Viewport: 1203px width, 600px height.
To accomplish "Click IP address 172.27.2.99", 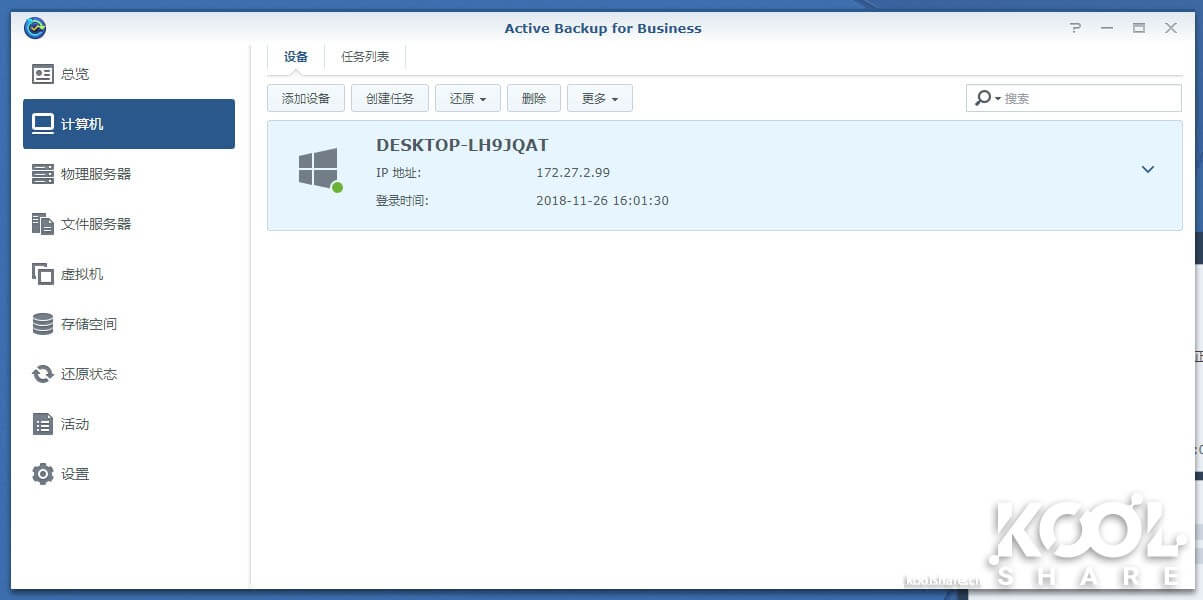I will tap(573, 172).
